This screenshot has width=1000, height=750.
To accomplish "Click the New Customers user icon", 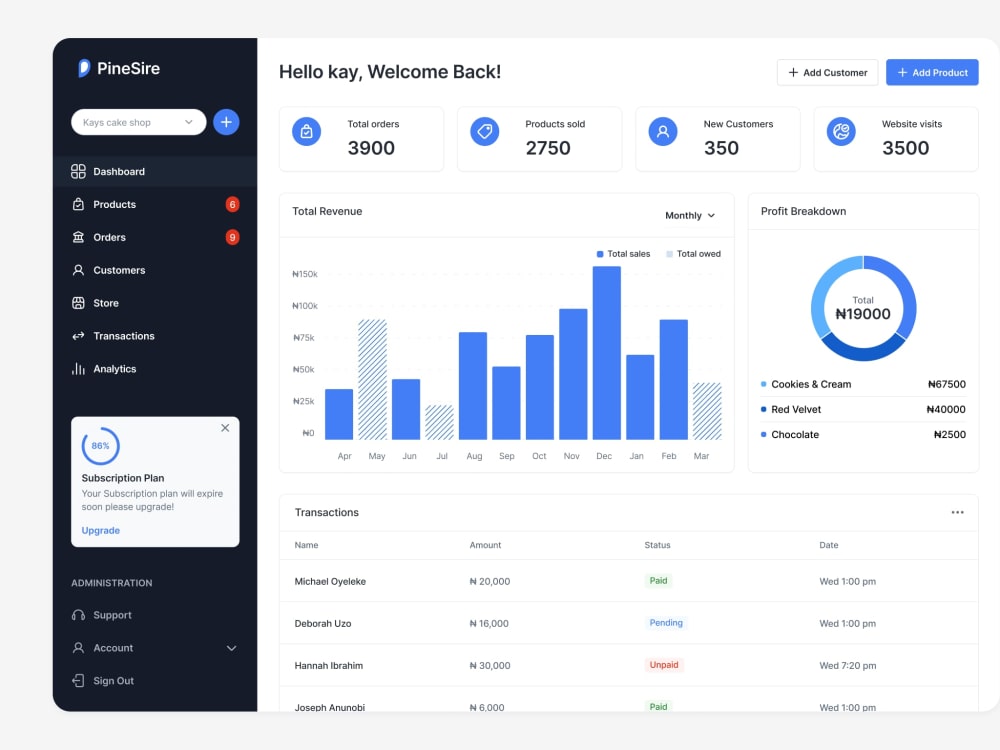I will click(663, 131).
